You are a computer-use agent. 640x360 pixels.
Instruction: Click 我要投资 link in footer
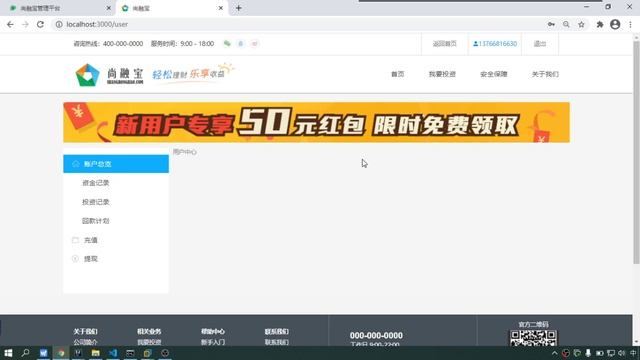coord(149,342)
